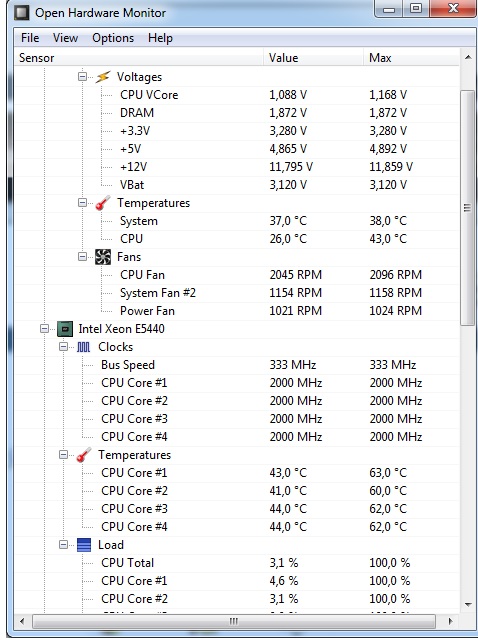Collapse the Intel Xeon E5440 node
Screen dimensions: 478x640
click(x=44, y=329)
